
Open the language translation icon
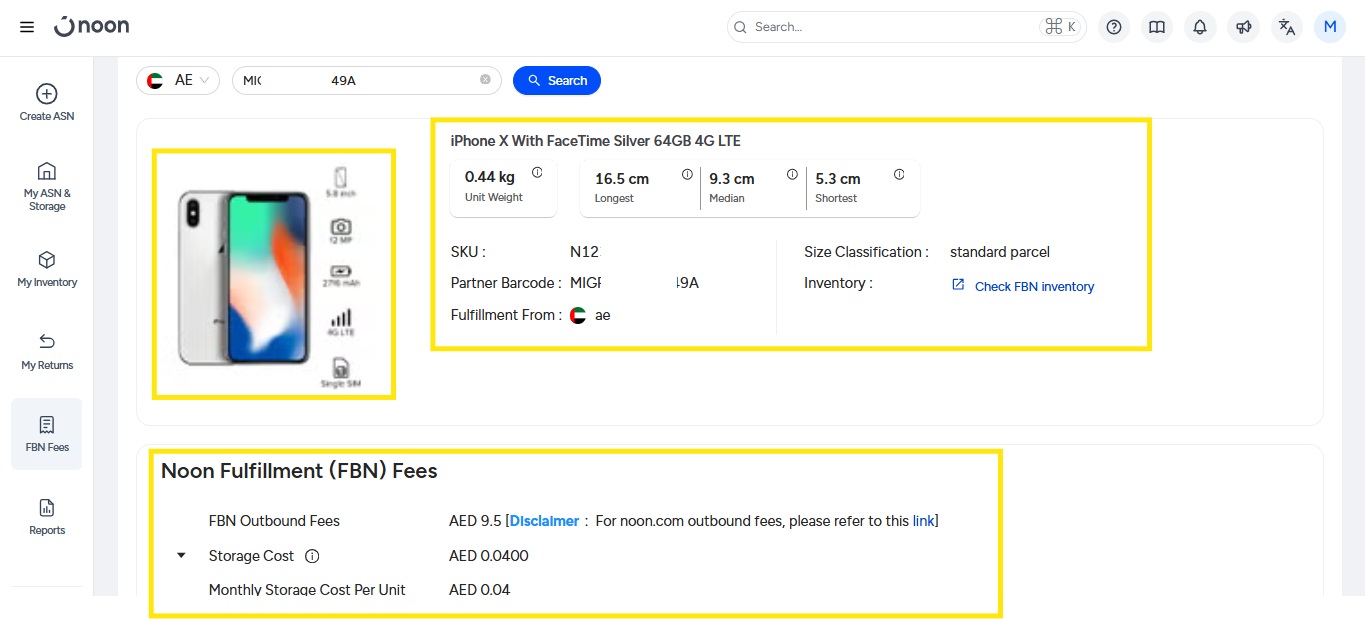point(1287,27)
